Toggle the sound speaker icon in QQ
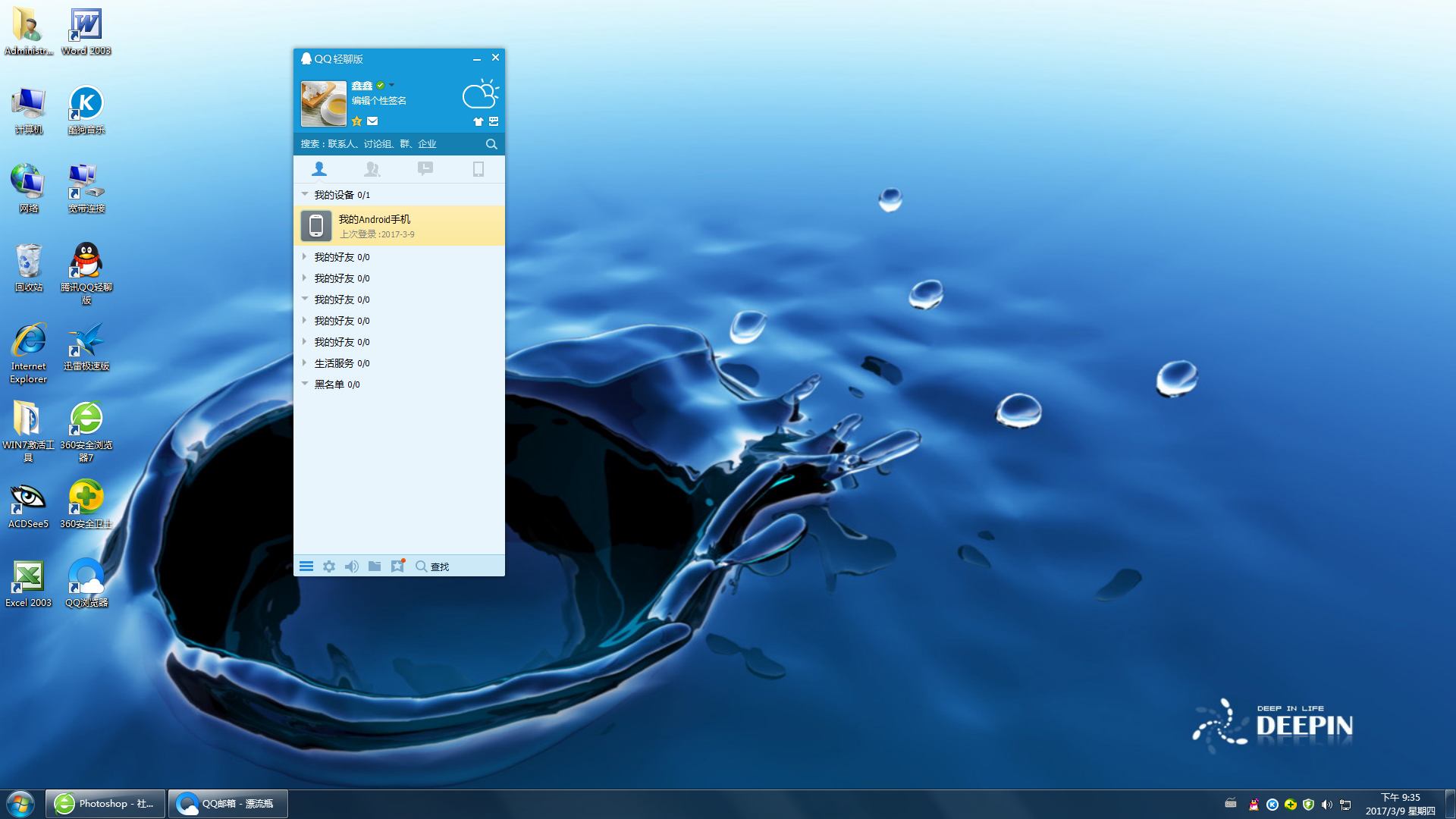 pyautogui.click(x=352, y=566)
